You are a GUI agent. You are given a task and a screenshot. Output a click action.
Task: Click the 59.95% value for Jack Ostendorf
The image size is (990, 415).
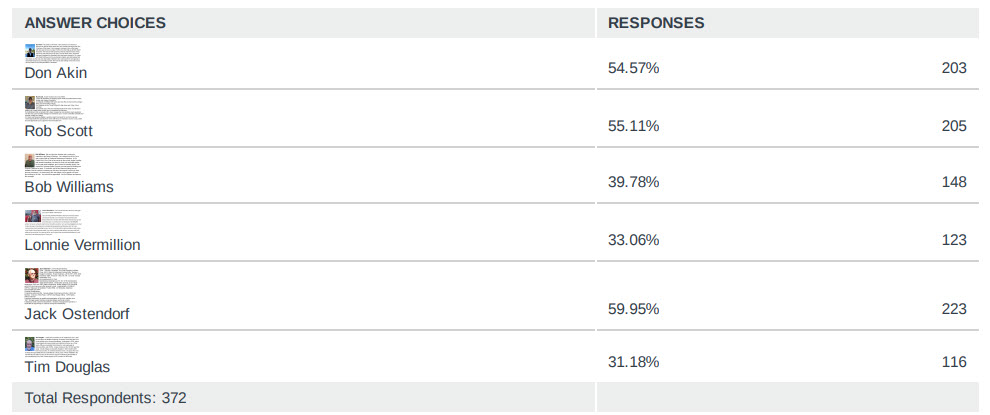coord(633,309)
